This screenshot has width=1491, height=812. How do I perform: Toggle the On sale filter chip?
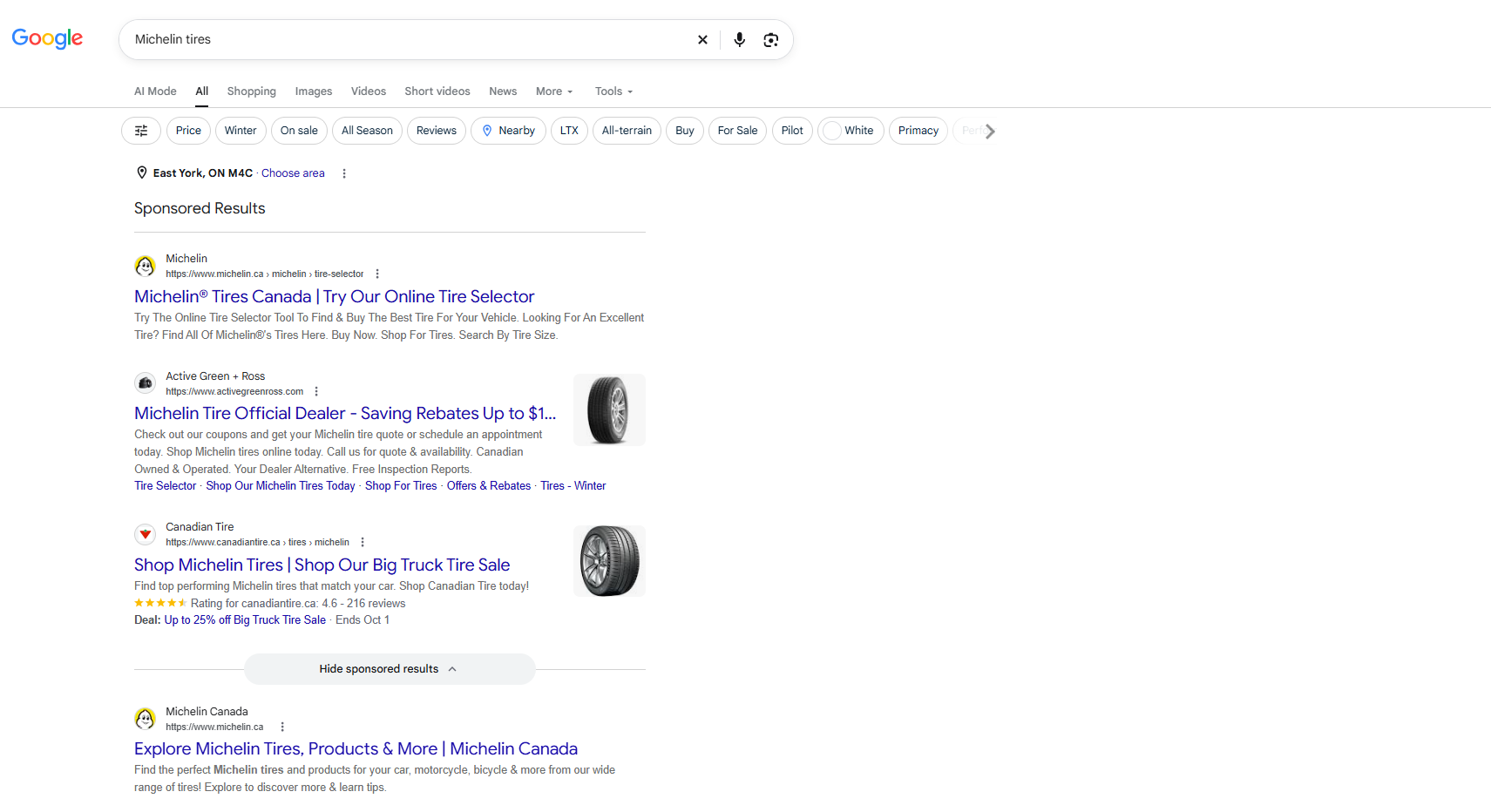point(299,131)
